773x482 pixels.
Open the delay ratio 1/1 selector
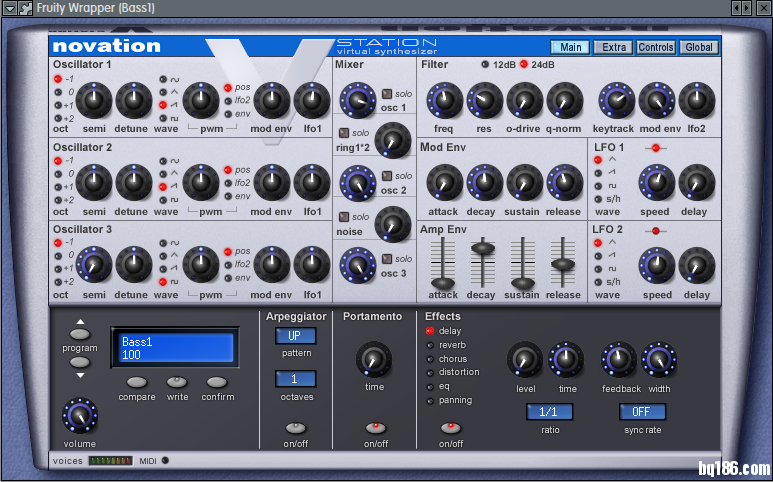(550, 412)
